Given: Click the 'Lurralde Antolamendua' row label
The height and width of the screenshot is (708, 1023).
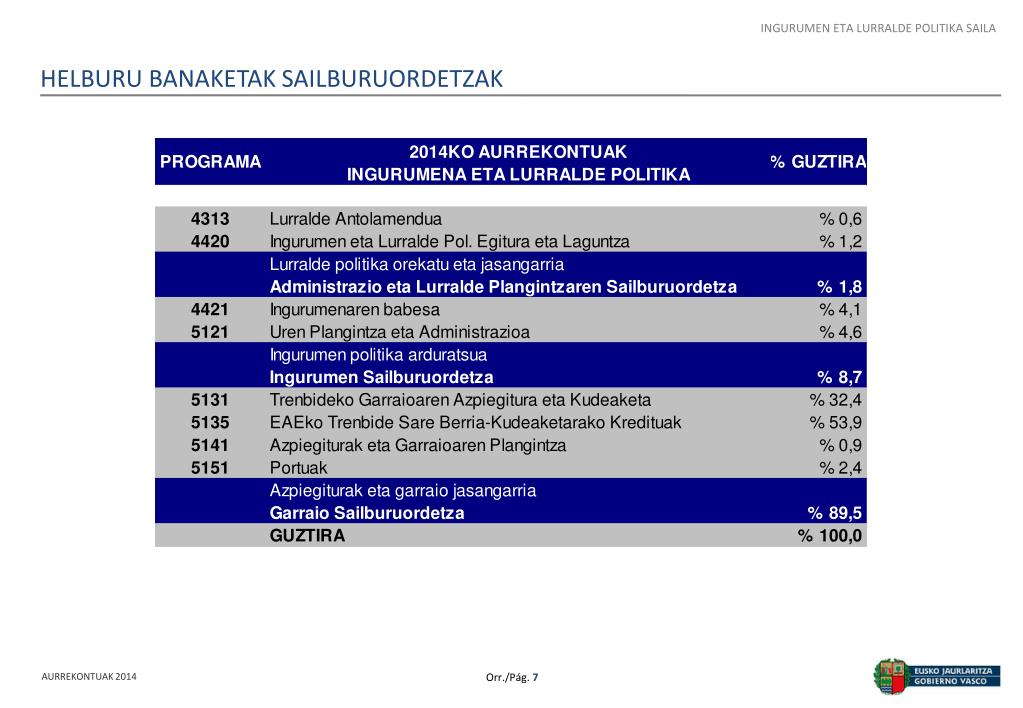Looking at the screenshot, I should pyautogui.click(x=356, y=219).
